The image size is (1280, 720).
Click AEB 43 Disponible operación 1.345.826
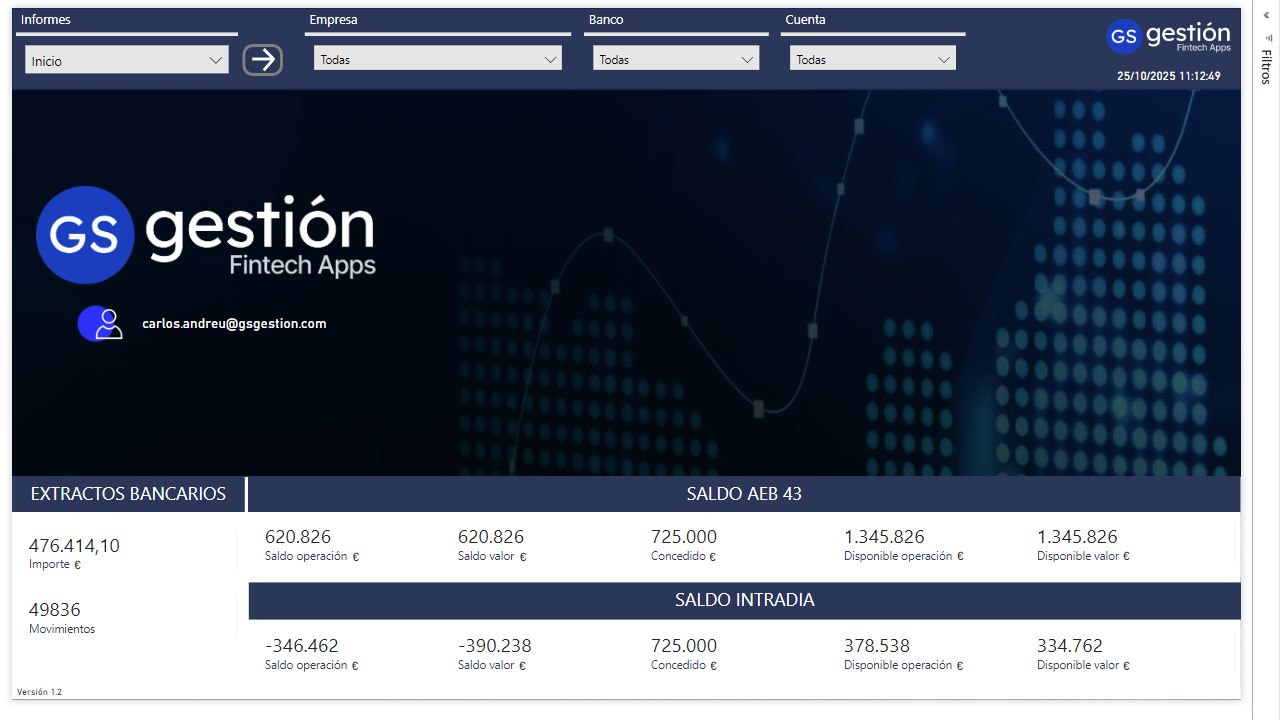[884, 537]
